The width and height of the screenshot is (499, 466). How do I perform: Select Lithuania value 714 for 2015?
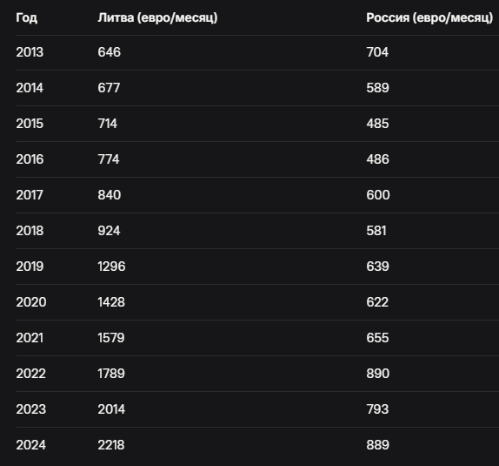pyautogui.click(x=107, y=124)
